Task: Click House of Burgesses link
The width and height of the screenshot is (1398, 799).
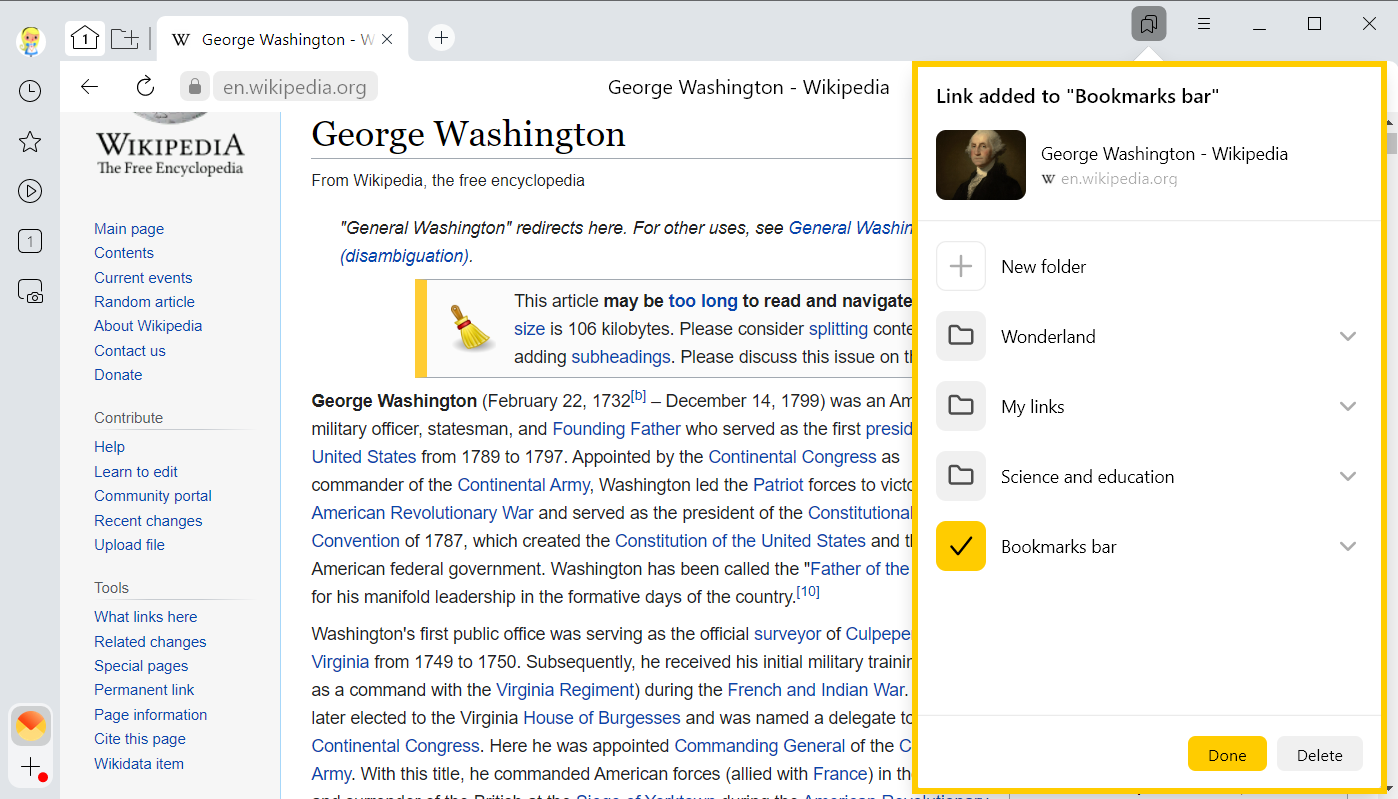Action: pyautogui.click(x=602, y=718)
